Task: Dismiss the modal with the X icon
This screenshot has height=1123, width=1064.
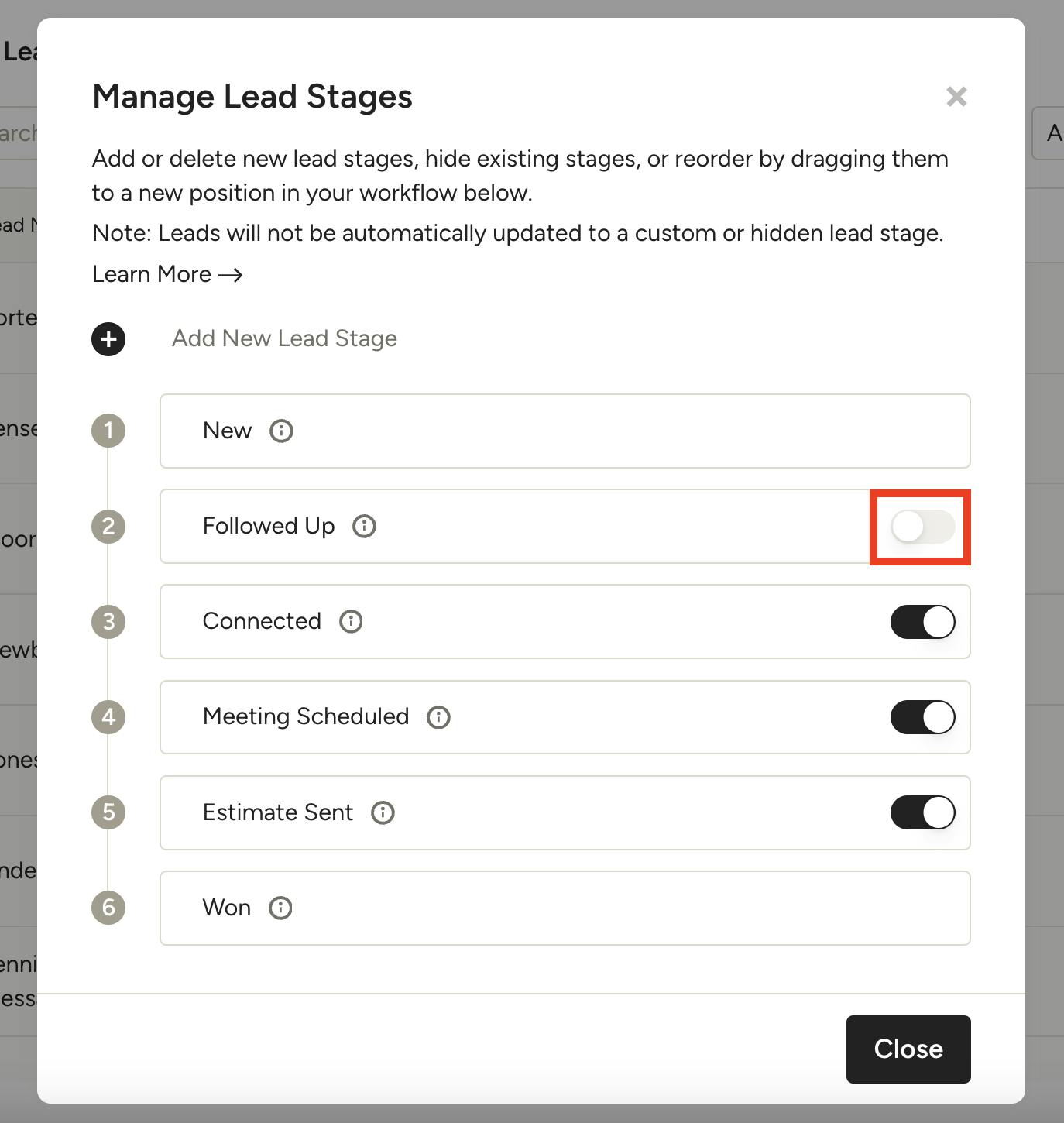Action: 957,96
